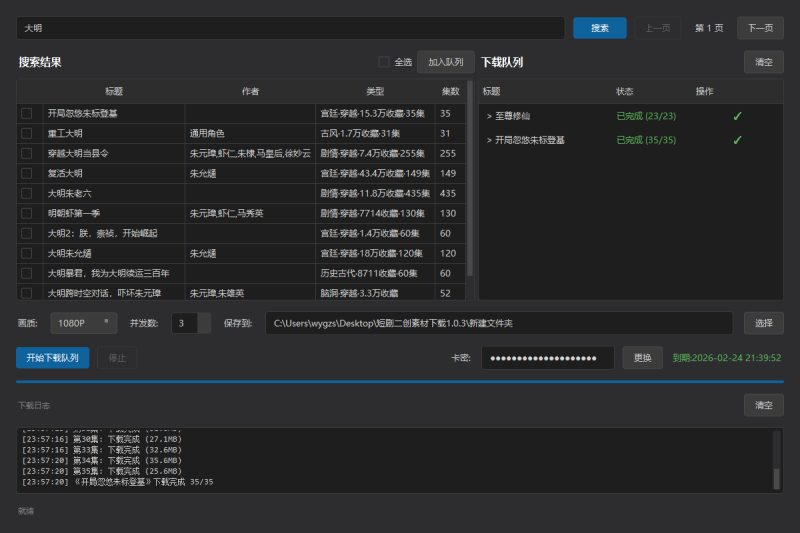800x533 pixels.
Task: Tick the checkbox for 大明朱老六
Action: tap(27, 193)
